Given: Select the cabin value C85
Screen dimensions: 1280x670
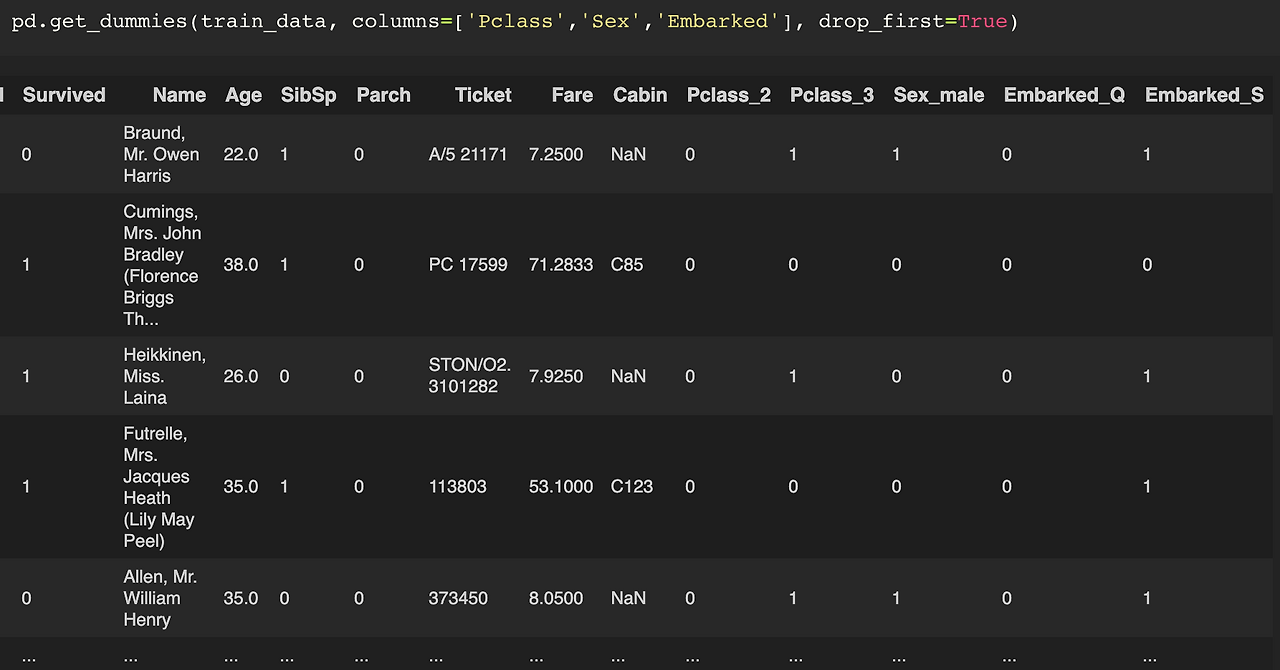Looking at the screenshot, I should (x=627, y=265).
